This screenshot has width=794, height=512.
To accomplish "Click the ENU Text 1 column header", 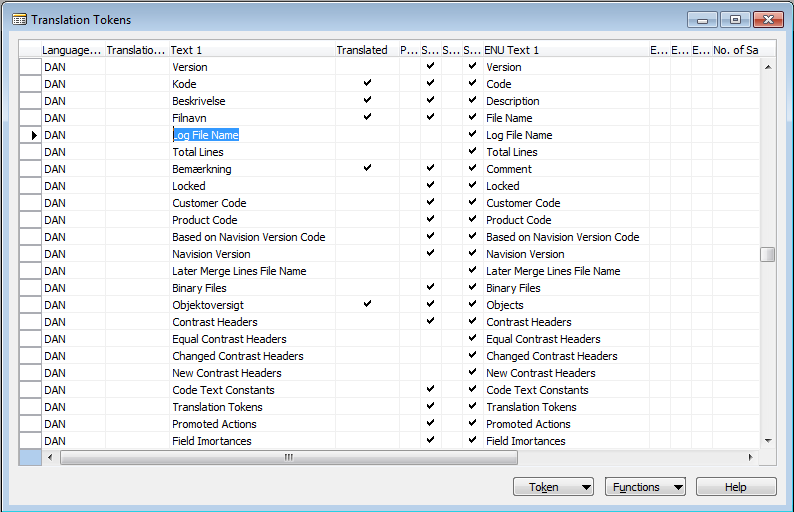I will point(564,50).
